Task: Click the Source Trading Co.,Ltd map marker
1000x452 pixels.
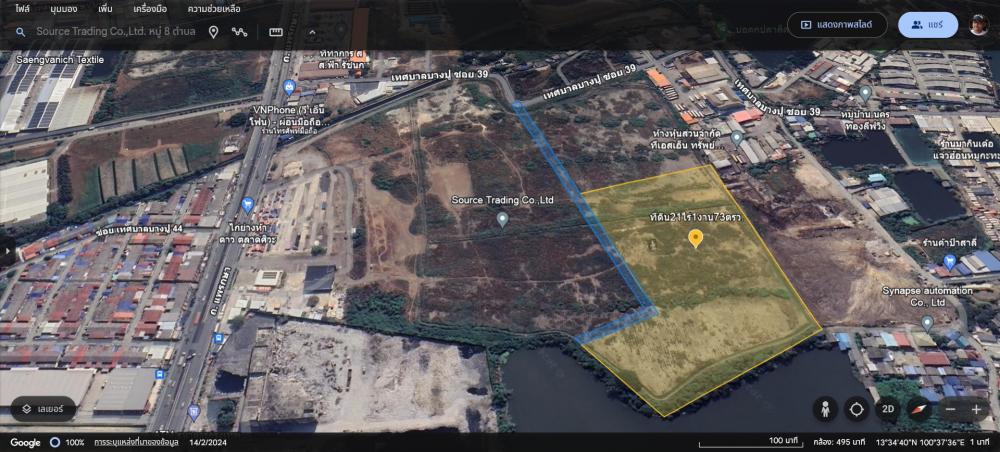Action: tap(502, 218)
